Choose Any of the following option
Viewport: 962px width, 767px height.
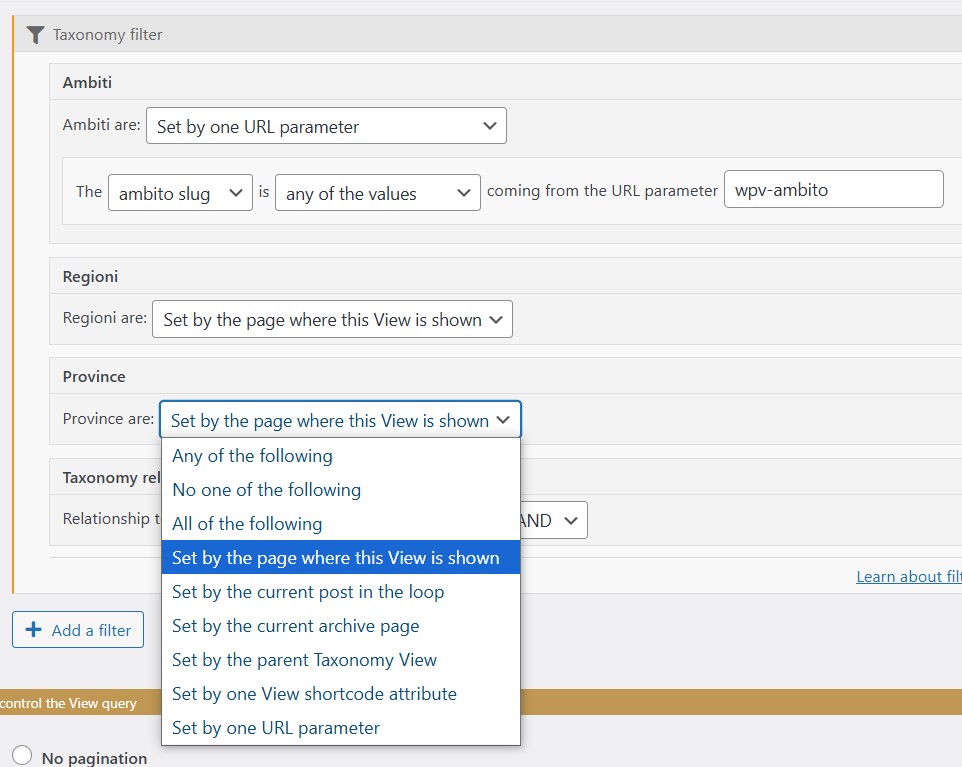click(x=252, y=456)
